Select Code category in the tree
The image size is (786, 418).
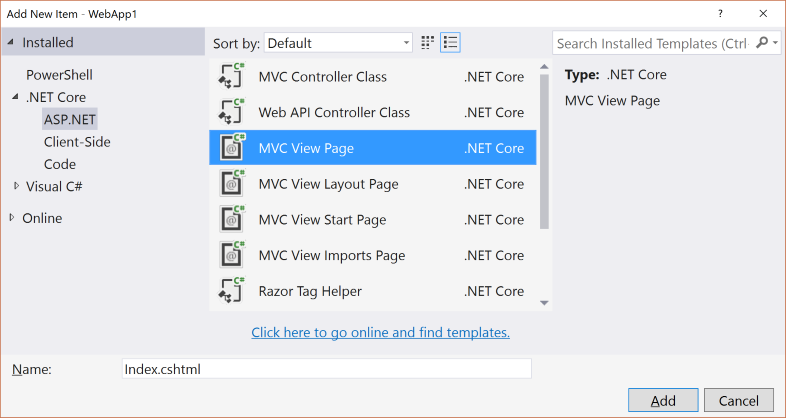60,164
